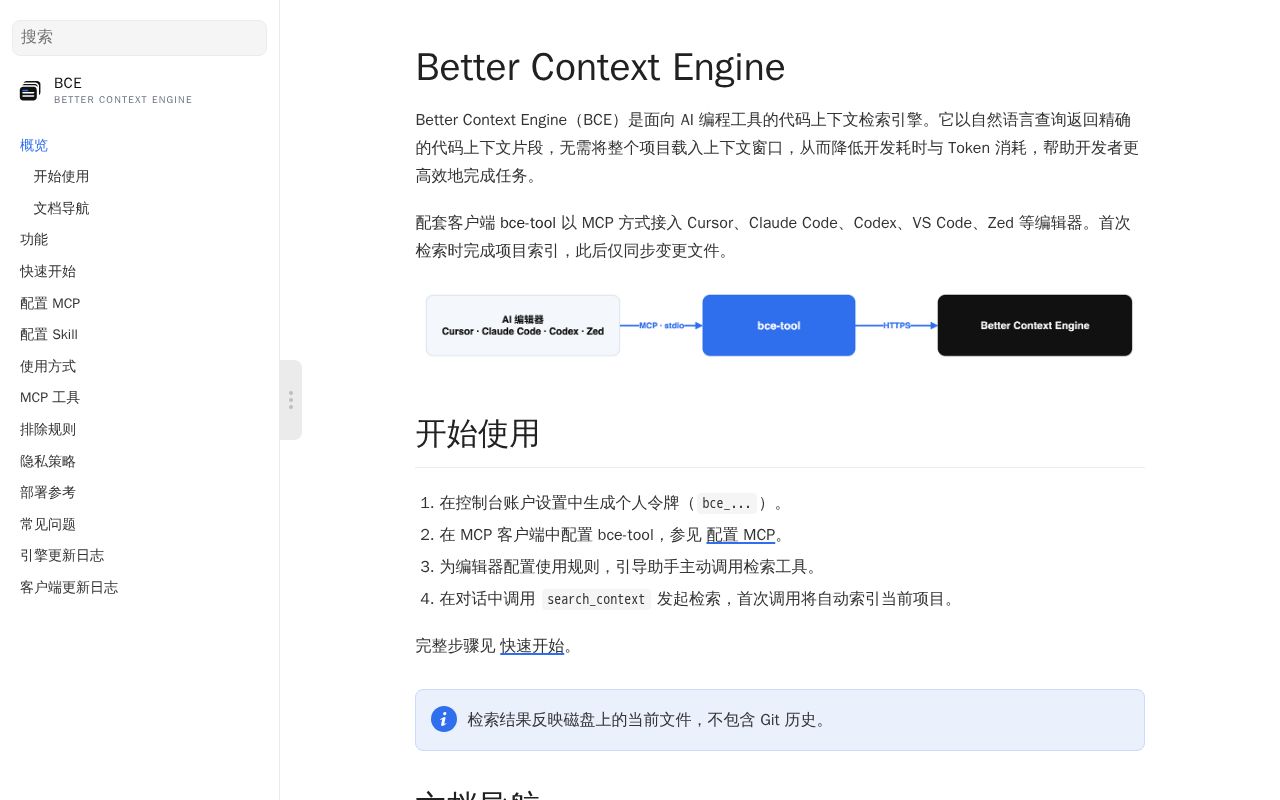Click the AI 编辑器 box in the diagram
This screenshot has height=800, width=1280.
coord(523,325)
